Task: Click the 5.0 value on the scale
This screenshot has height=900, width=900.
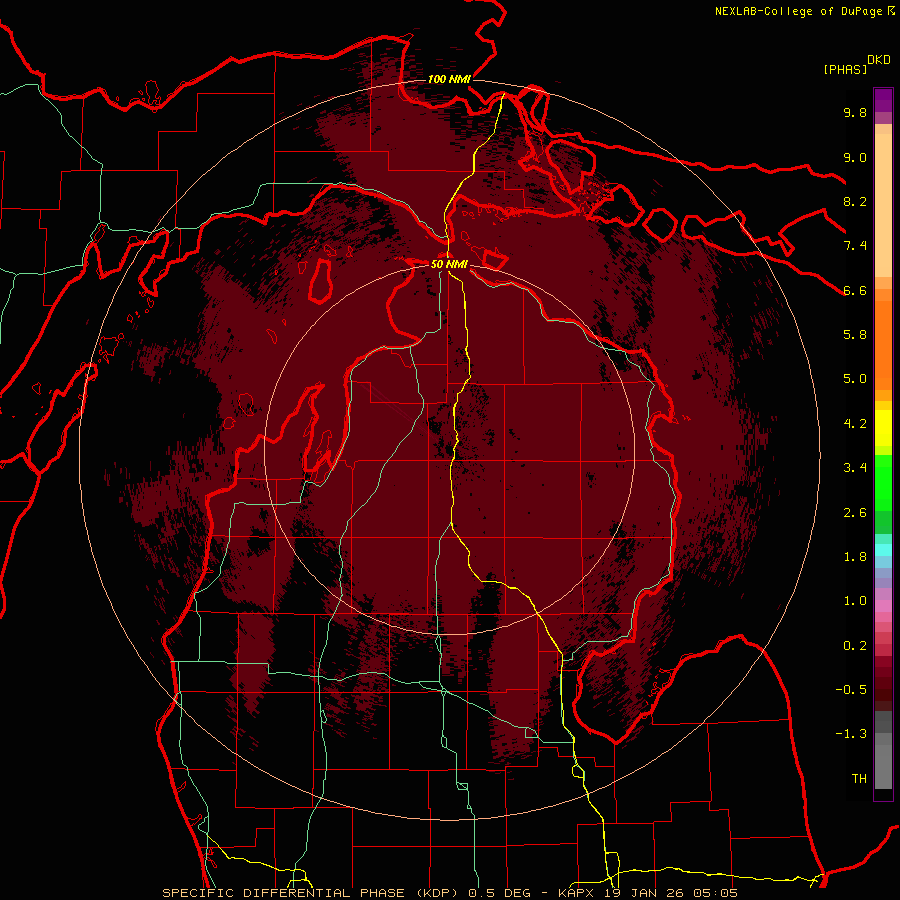Action: click(x=855, y=379)
